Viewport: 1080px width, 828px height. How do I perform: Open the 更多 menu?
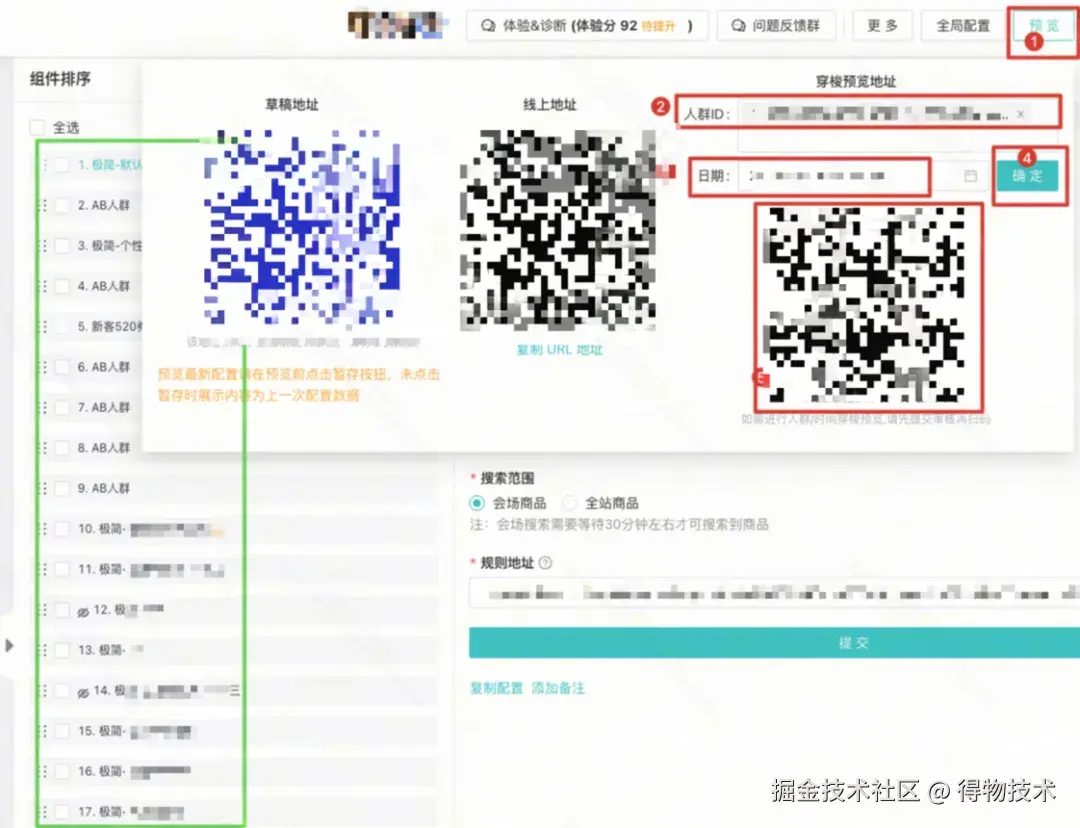(882, 26)
